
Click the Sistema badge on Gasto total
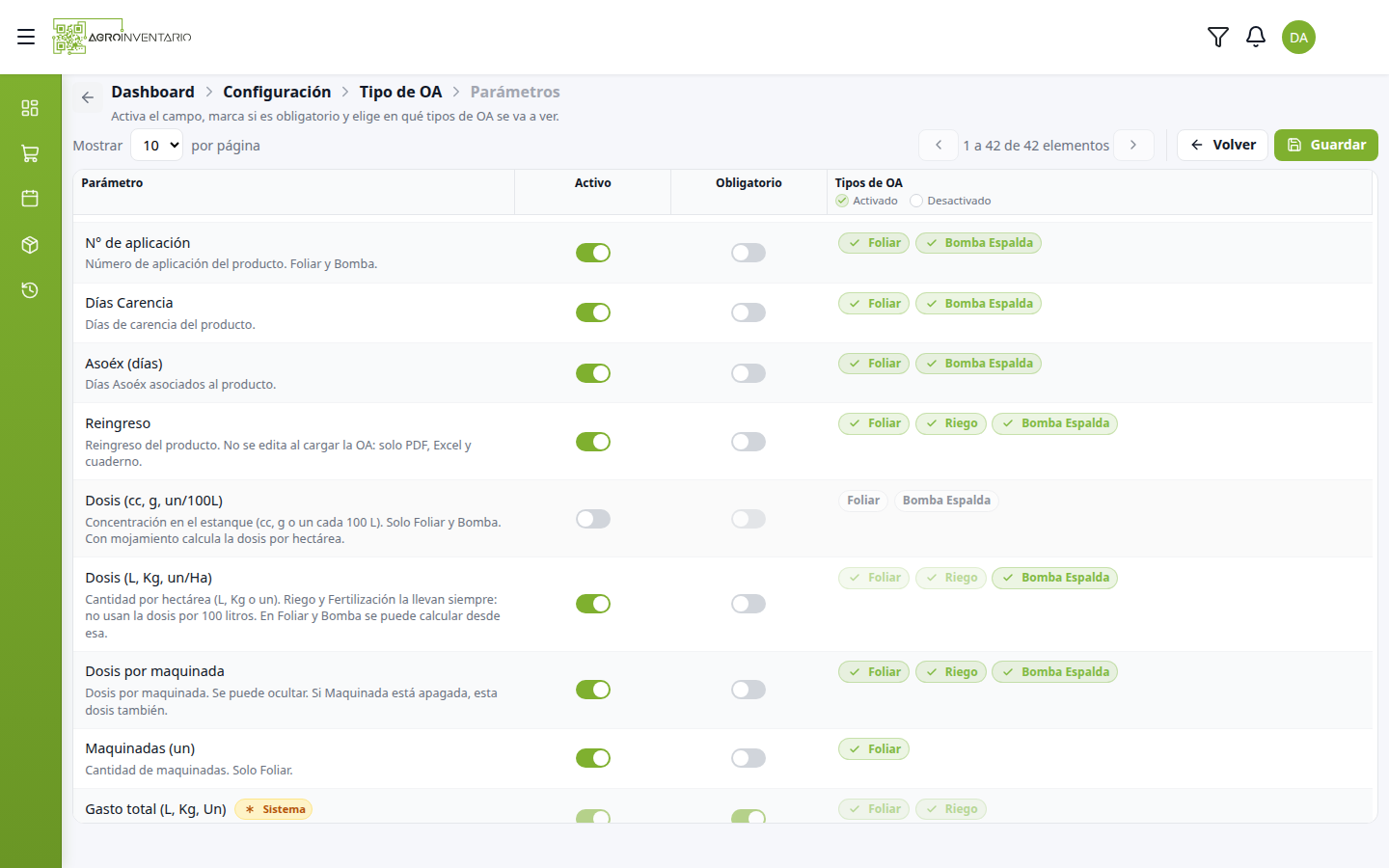pyautogui.click(x=274, y=809)
